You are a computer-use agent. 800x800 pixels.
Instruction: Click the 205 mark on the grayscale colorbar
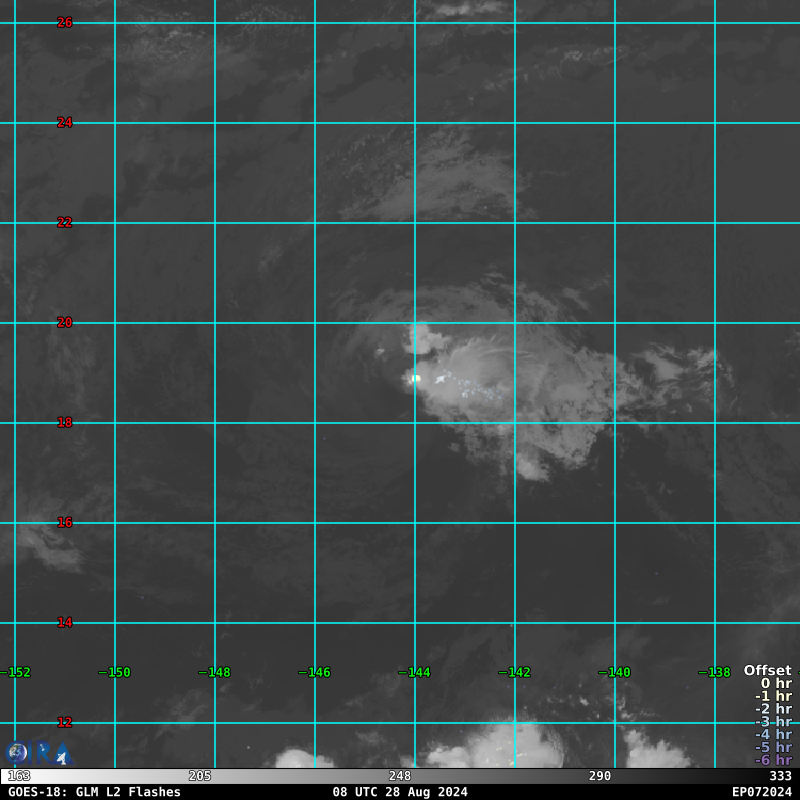[x=200, y=776]
